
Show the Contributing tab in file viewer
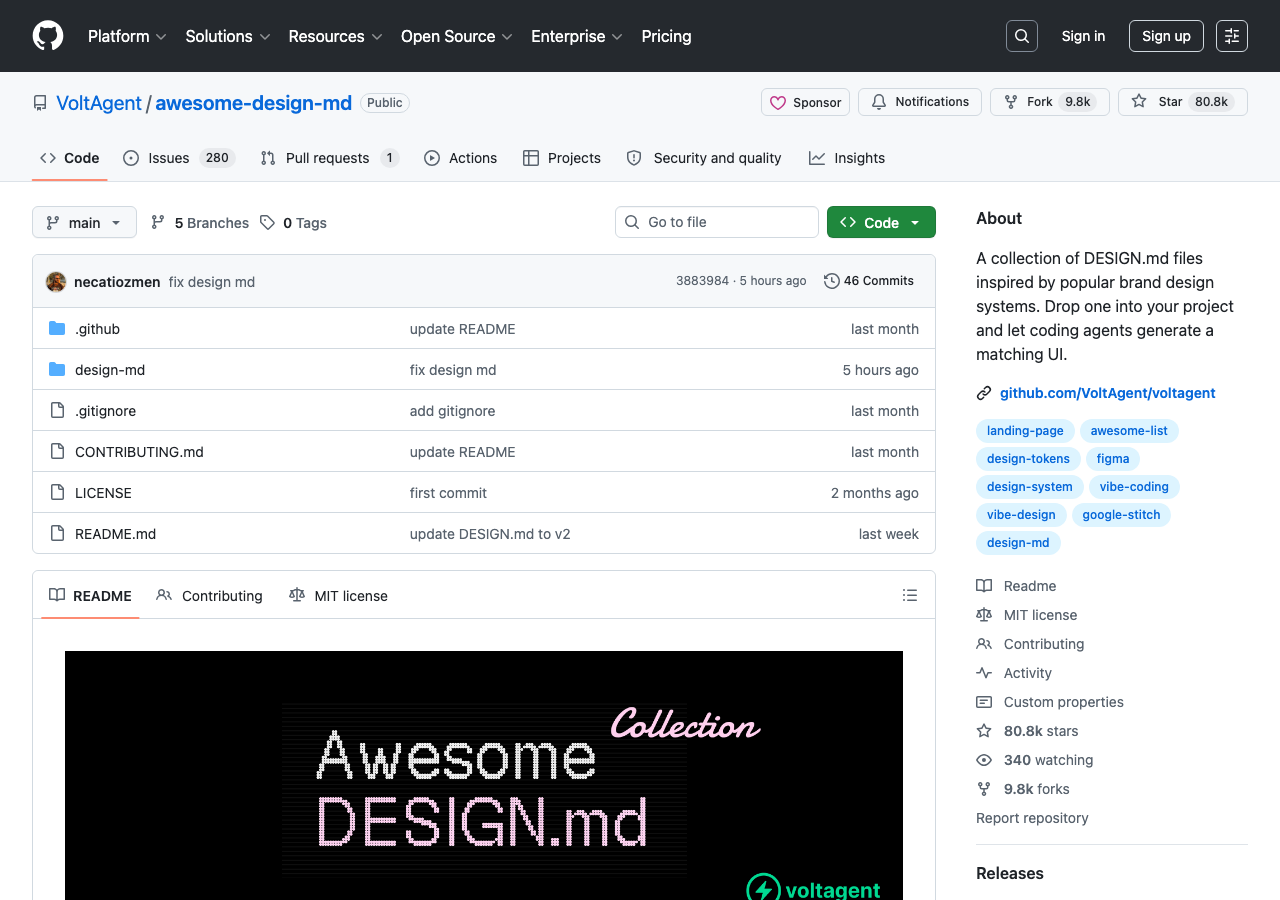pos(209,595)
